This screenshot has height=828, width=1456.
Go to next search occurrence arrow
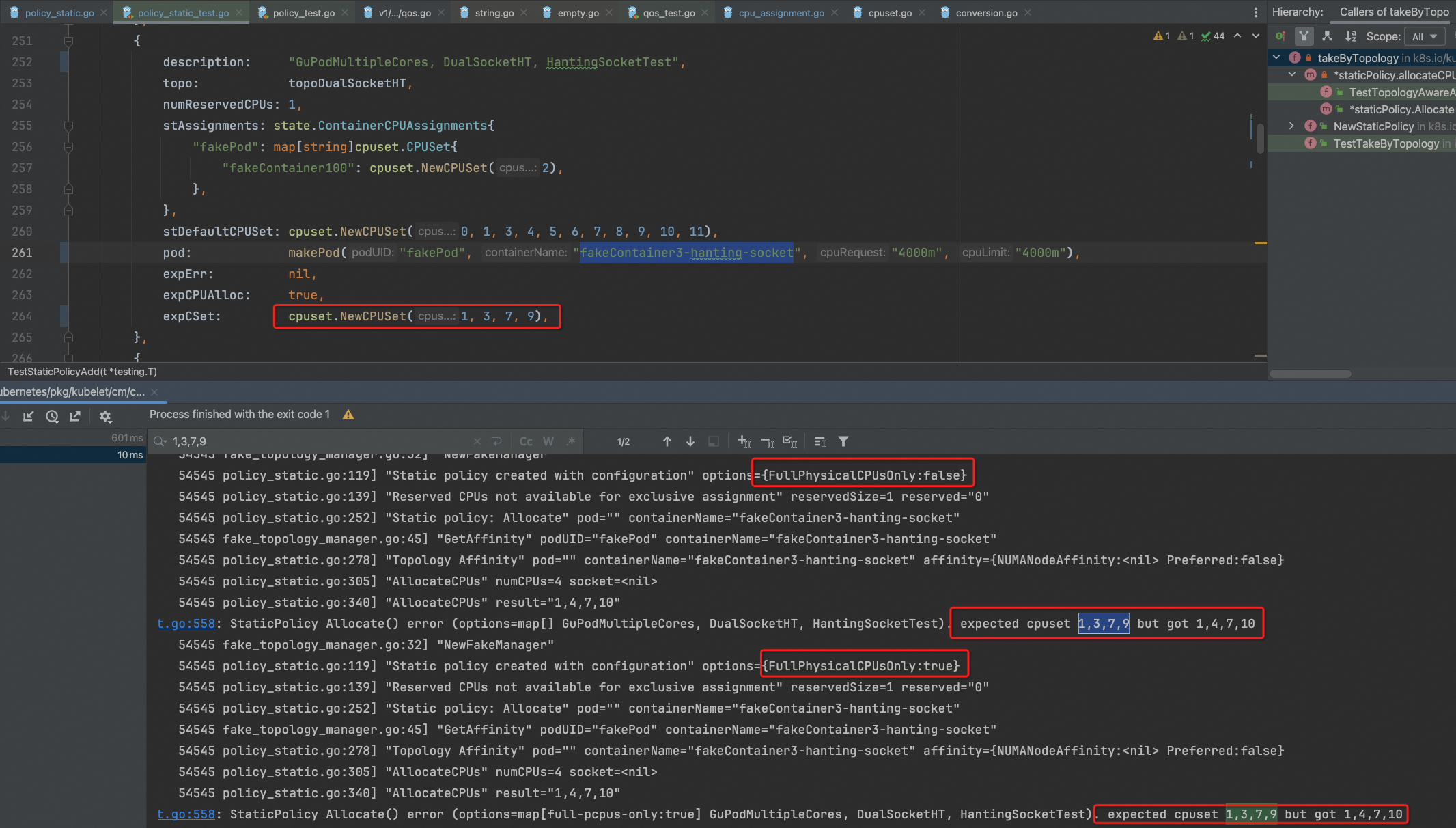(690, 441)
